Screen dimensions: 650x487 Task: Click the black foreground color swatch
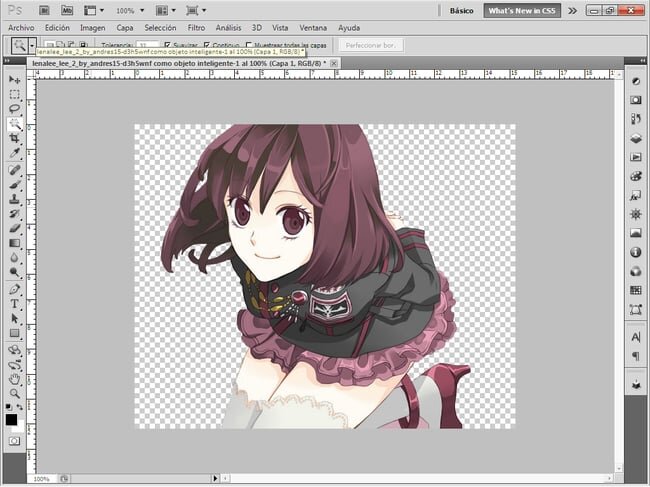[x=11, y=419]
